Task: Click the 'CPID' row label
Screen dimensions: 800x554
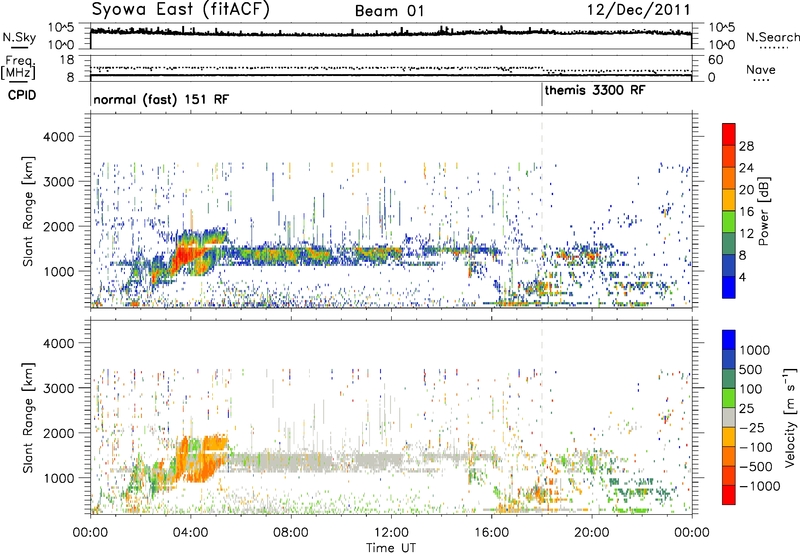Action: [x=22, y=95]
